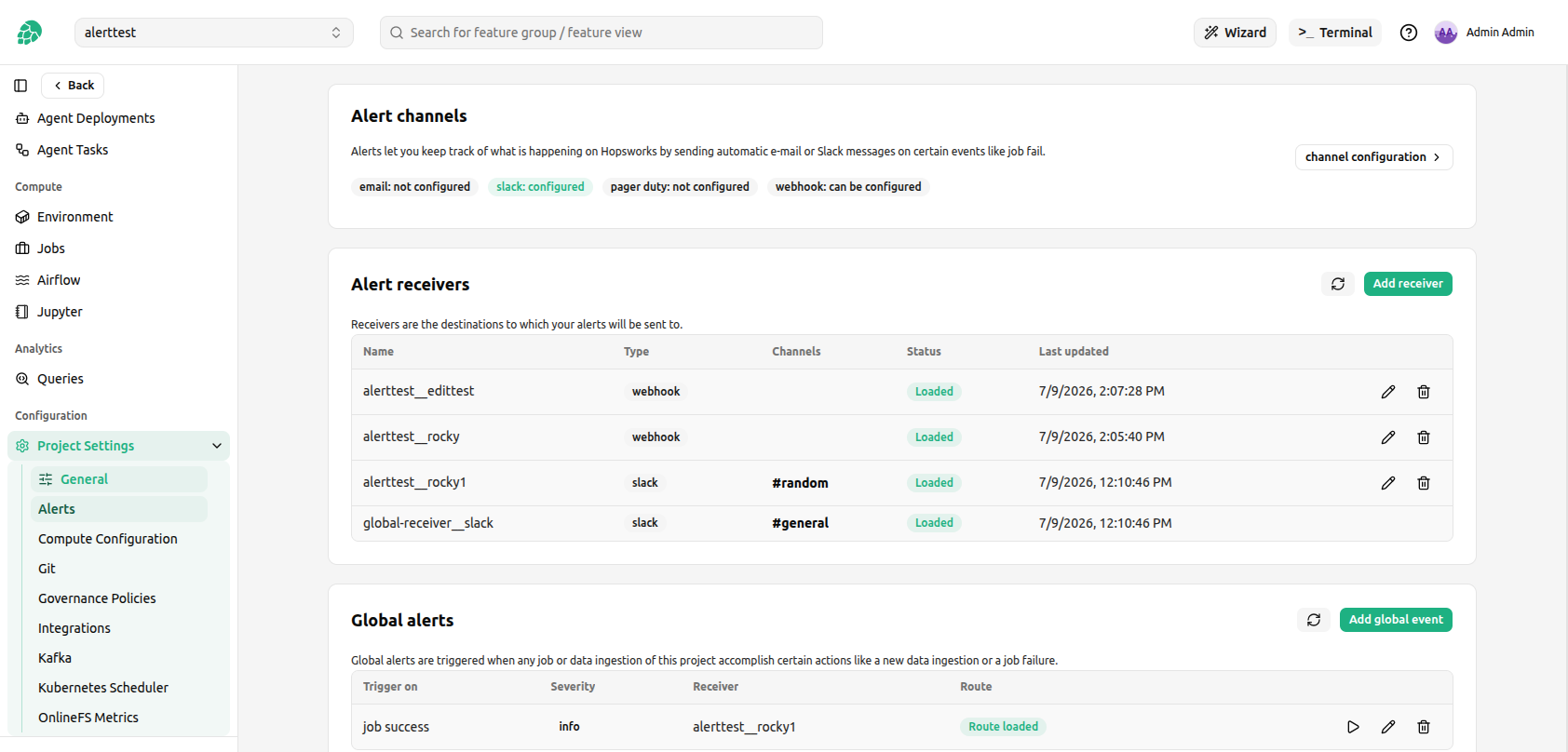Toggle the sidebar collapse icon
Screen dimensions: 1568x752
20,86
